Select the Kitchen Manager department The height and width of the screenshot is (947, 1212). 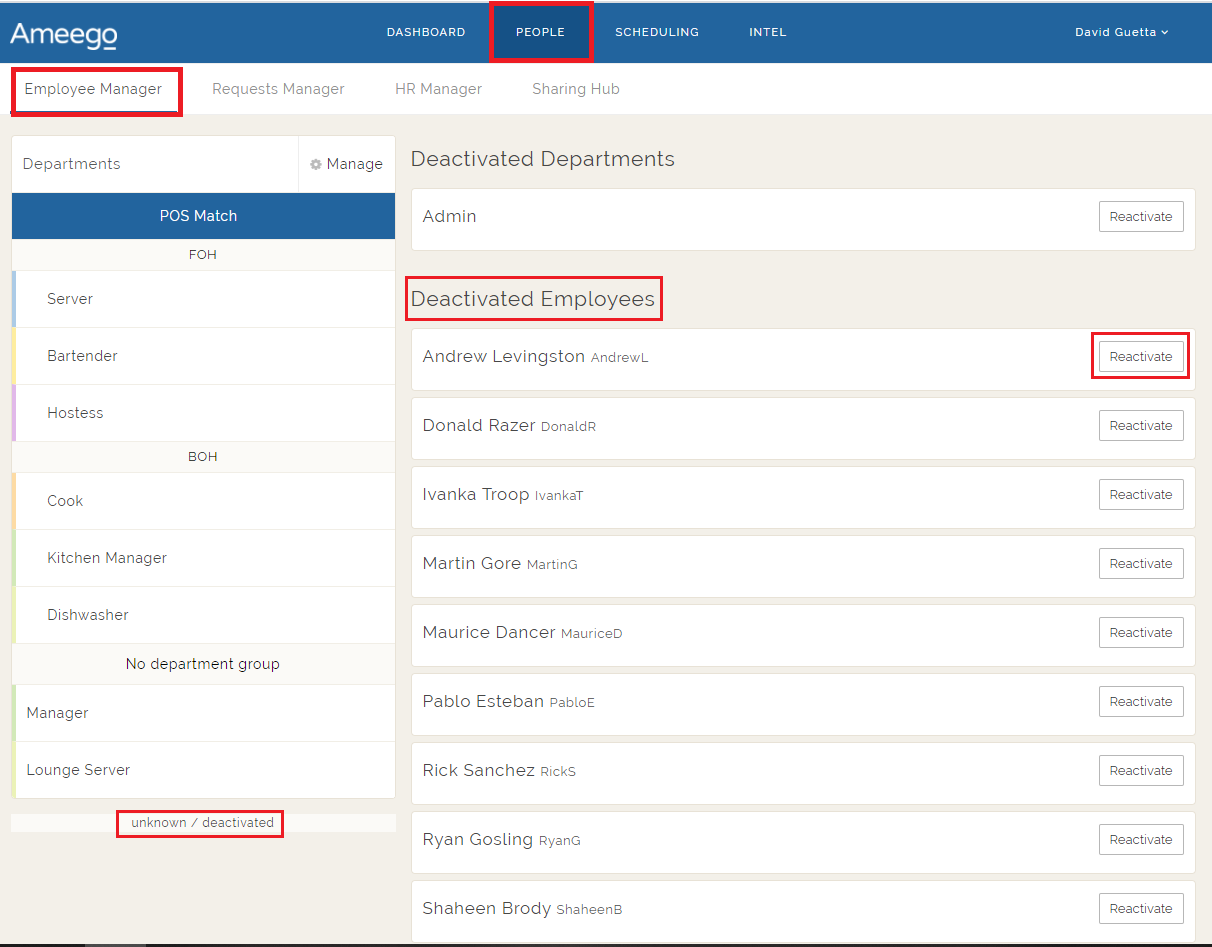(107, 558)
